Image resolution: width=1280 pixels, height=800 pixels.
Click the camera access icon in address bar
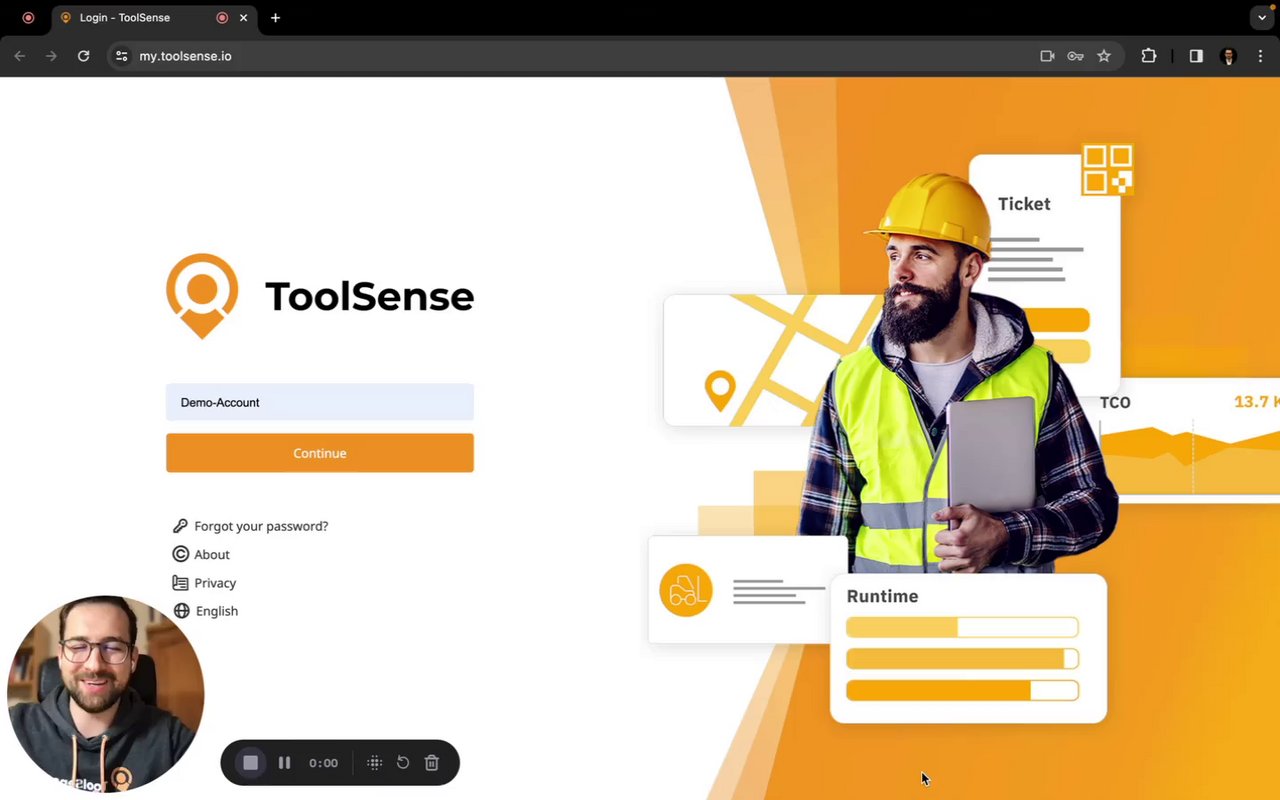click(x=1047, y=56)
